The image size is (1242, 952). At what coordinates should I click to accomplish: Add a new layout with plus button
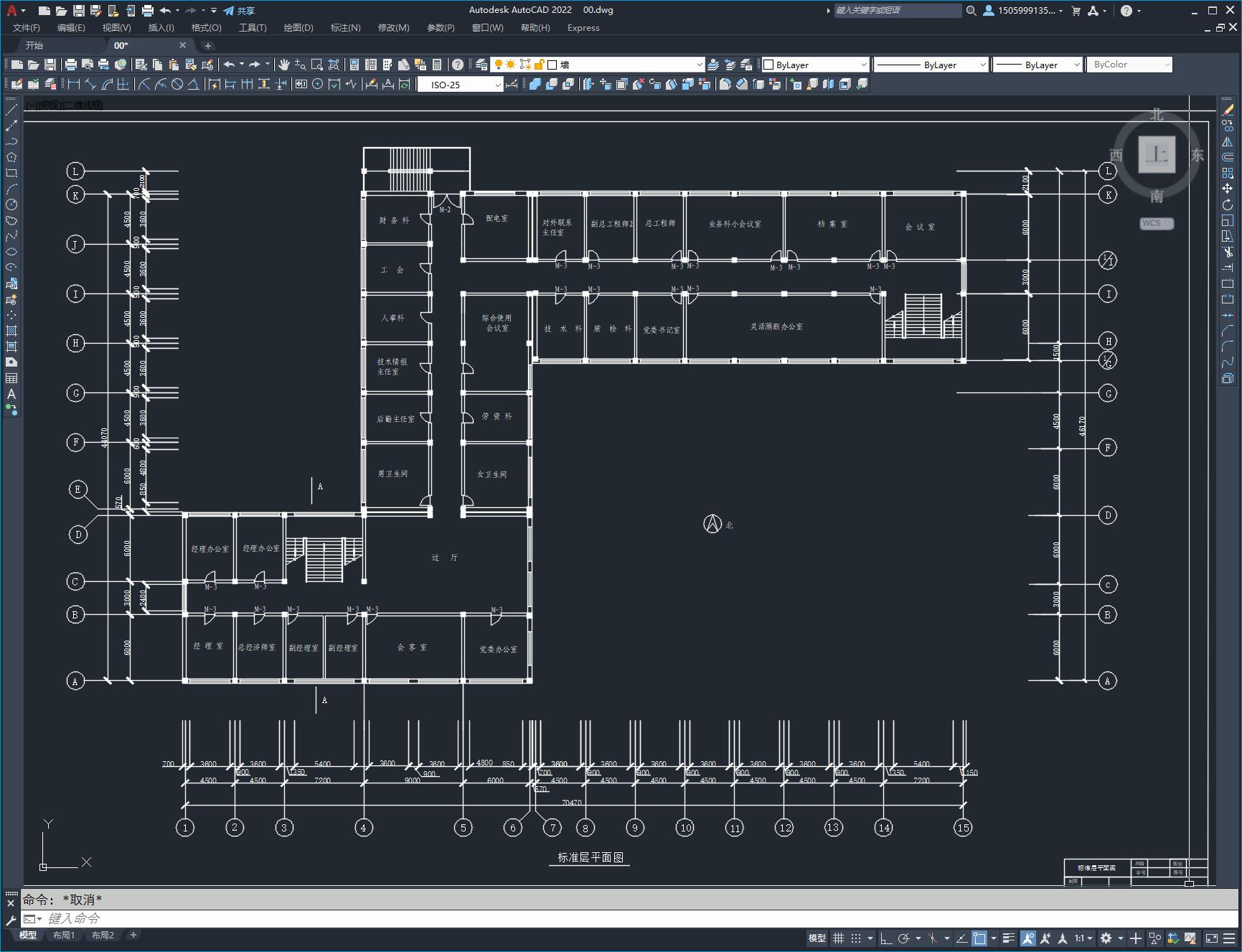click(133, 935)
